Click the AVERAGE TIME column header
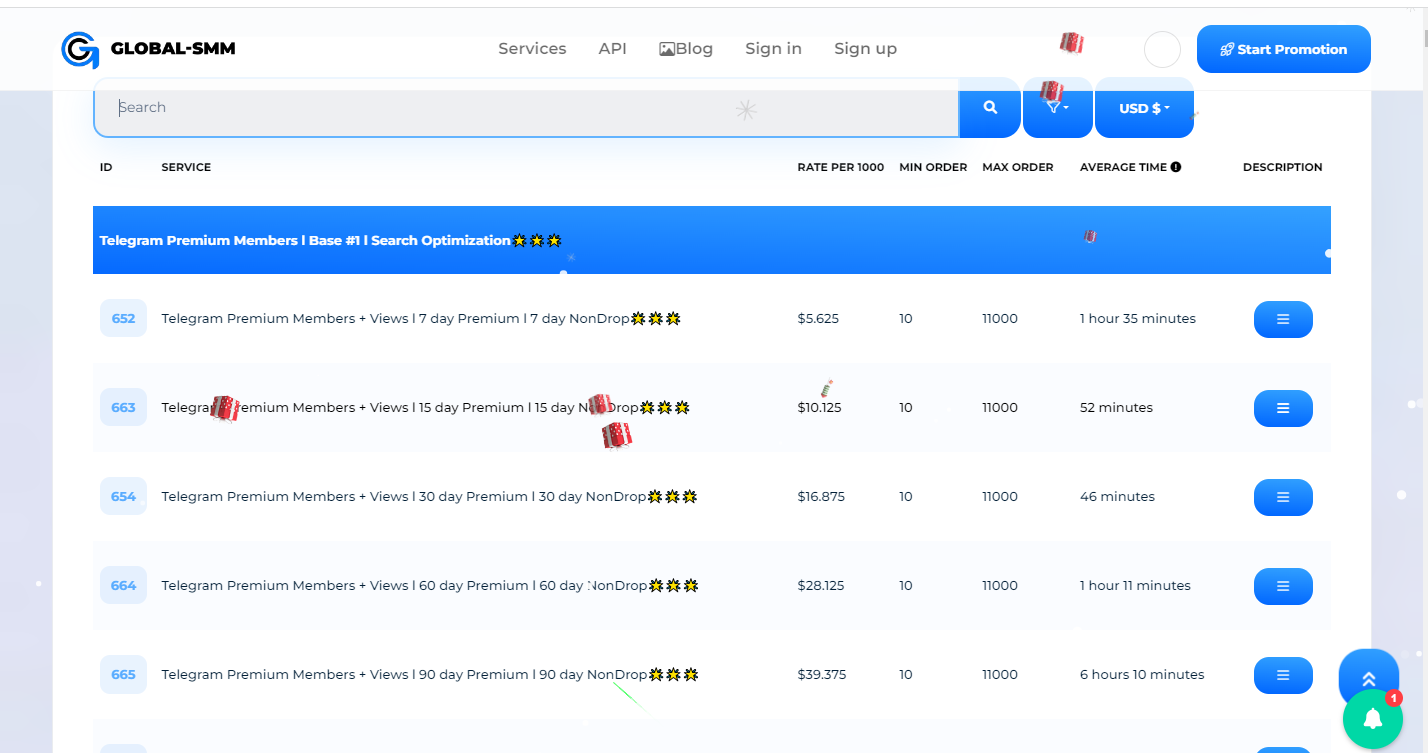 (1123, 167)
